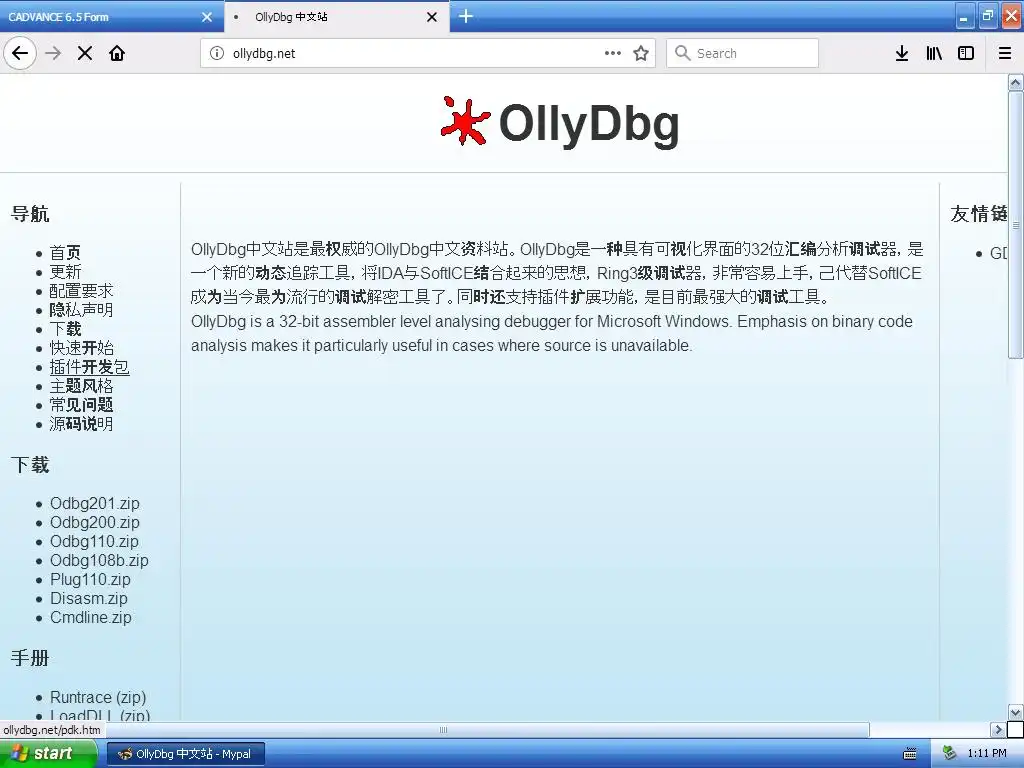Viewport: 1024px width, 768px height.
Task: Open the 快速开始 link
Action: (x=82, y=347)
